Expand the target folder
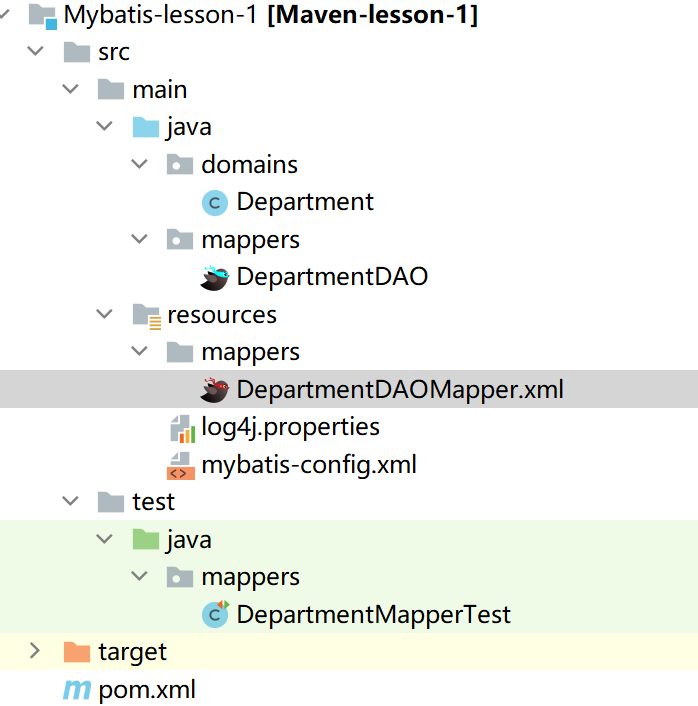 (x=35, y=651)
